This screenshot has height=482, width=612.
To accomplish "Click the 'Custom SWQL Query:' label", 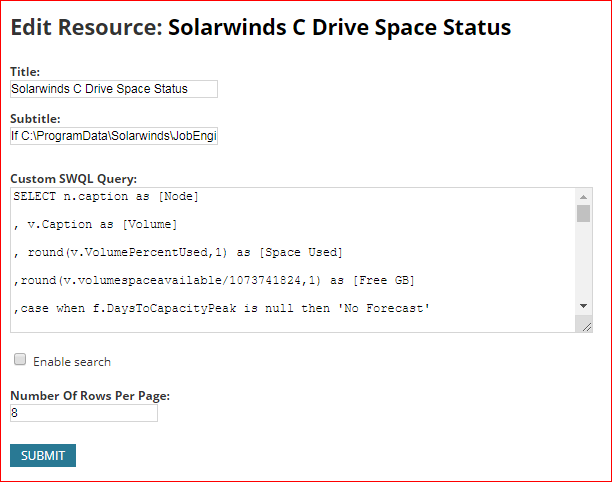I will [73, 179].
